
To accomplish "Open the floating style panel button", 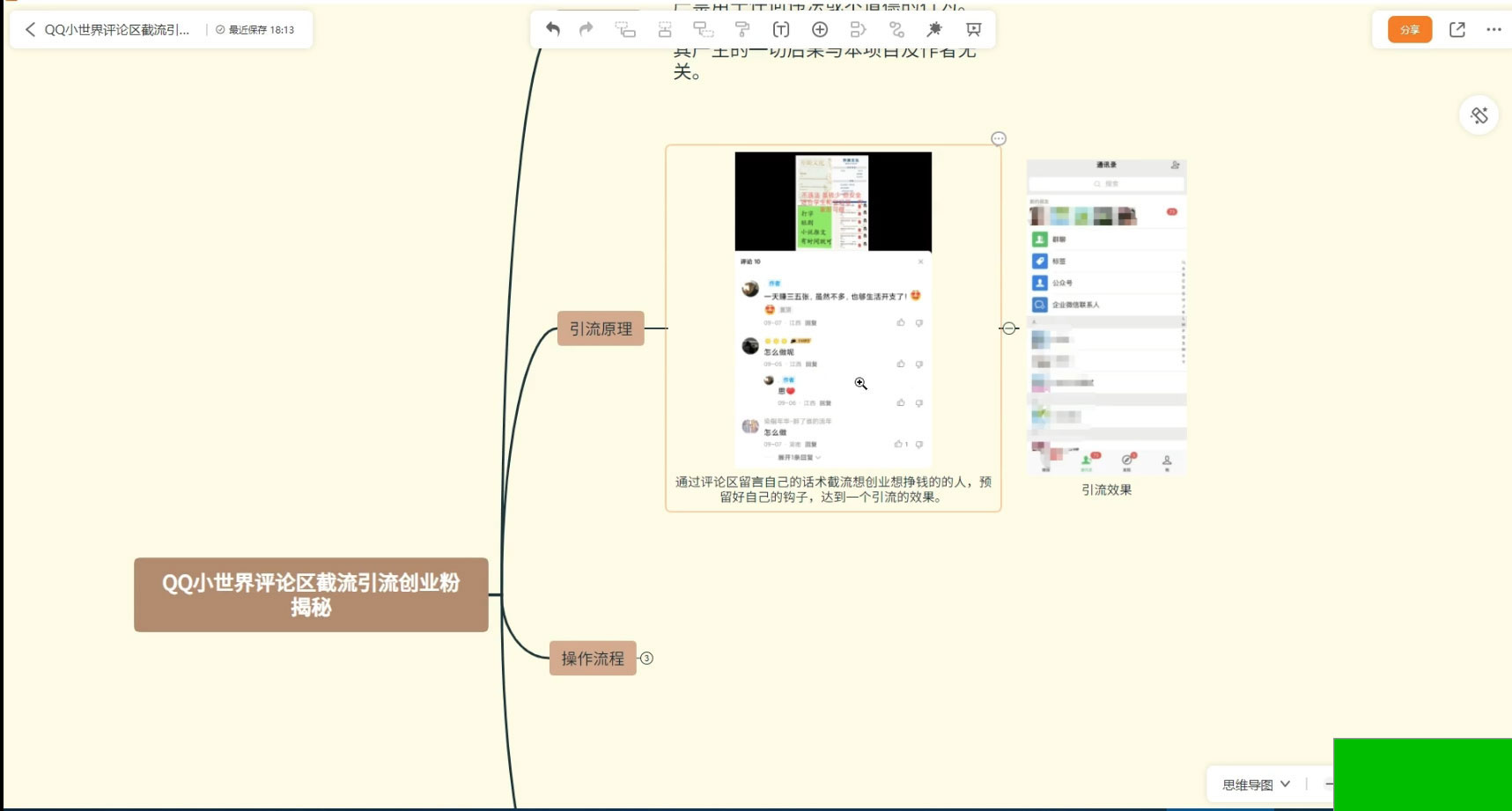I will [1479, 115].
